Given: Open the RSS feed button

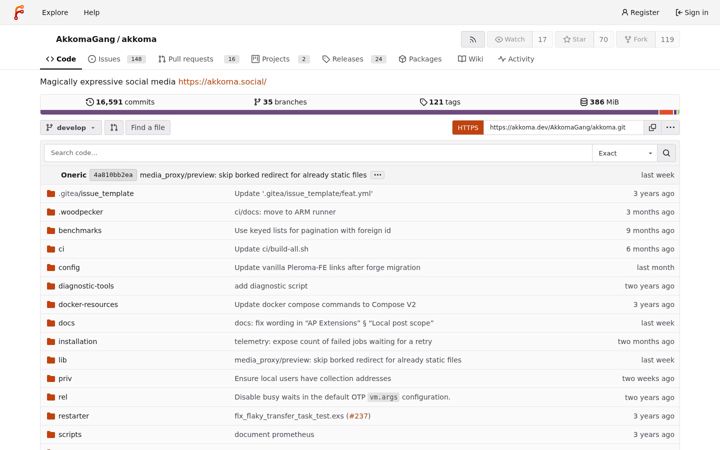Looking at the screenshot, I should click(472, 39).
